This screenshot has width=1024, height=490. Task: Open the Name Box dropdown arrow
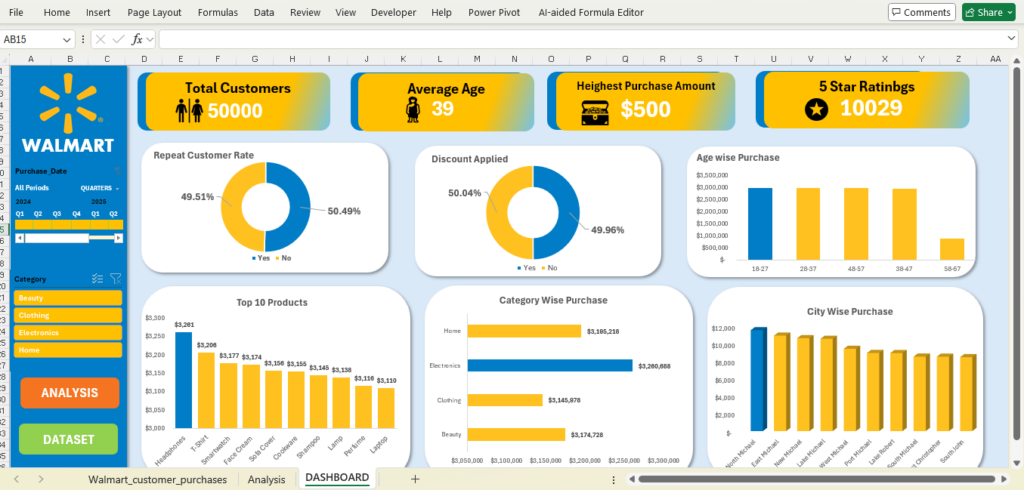[x=67, y=39]
